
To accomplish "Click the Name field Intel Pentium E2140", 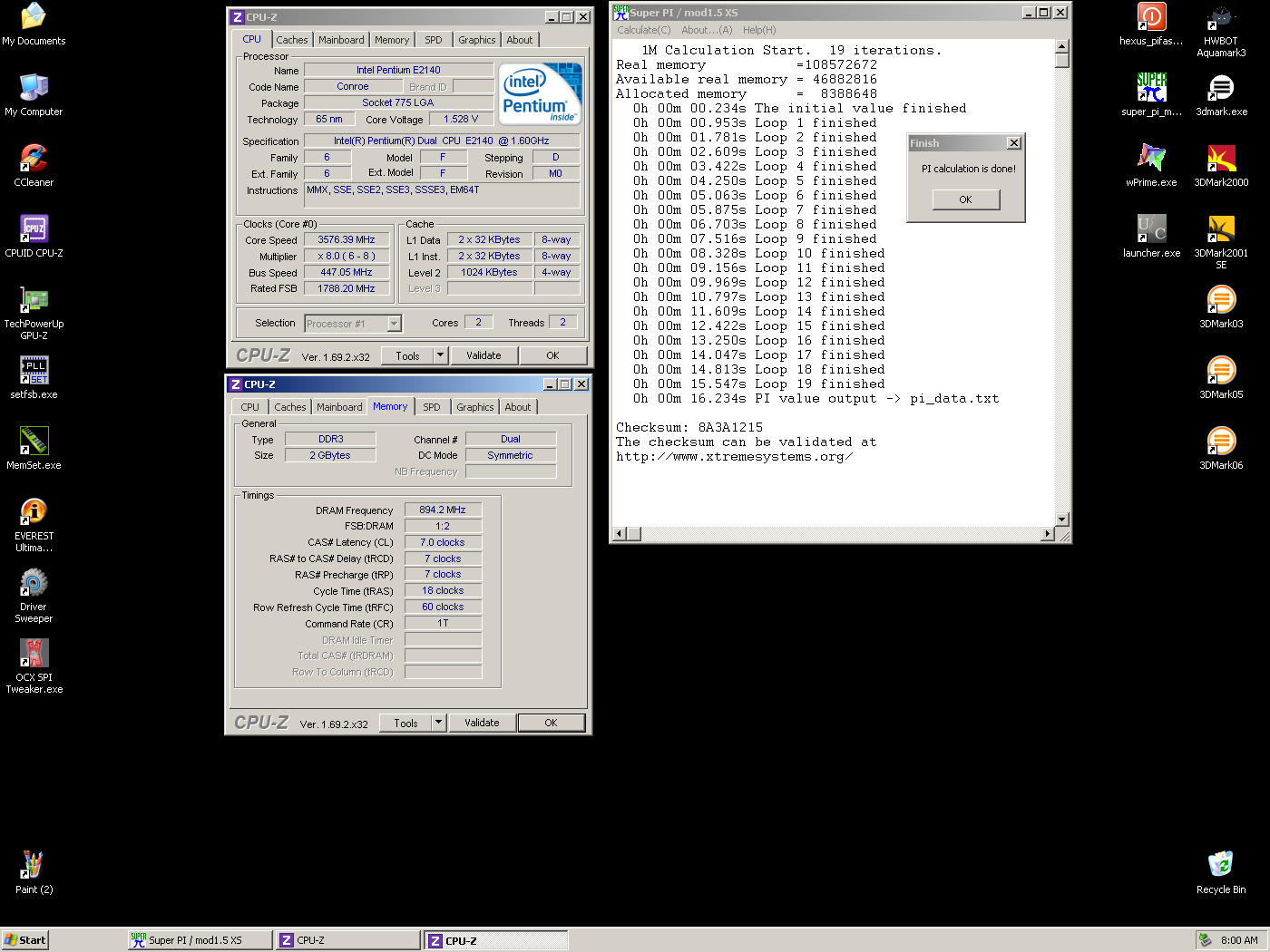I will click(398, 70).
